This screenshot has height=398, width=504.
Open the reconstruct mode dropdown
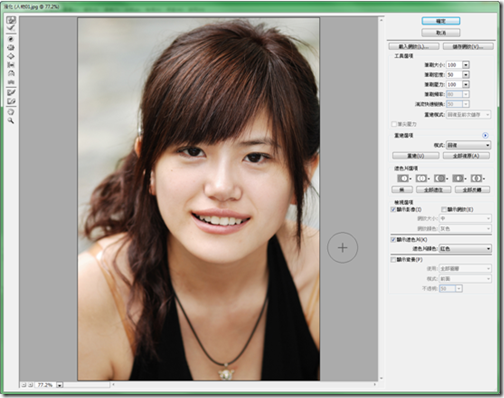pyautogui.click(x=468, y=145)
